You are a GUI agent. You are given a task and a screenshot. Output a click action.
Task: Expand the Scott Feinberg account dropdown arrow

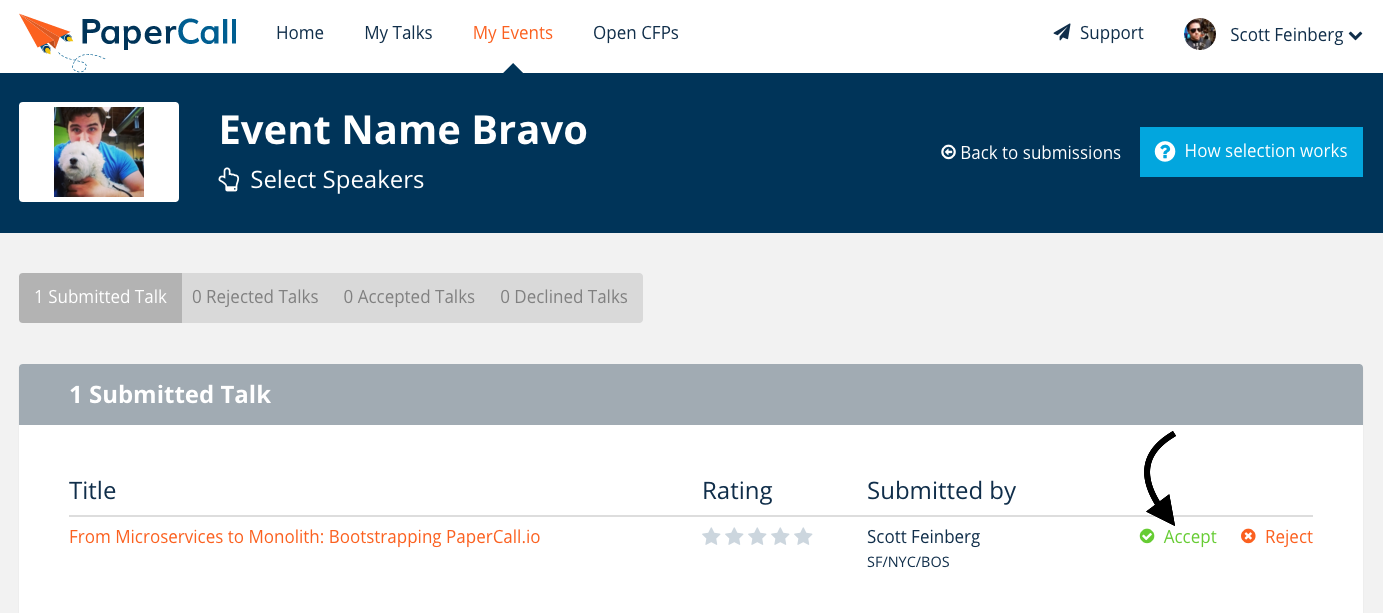tap(1356, 36)
